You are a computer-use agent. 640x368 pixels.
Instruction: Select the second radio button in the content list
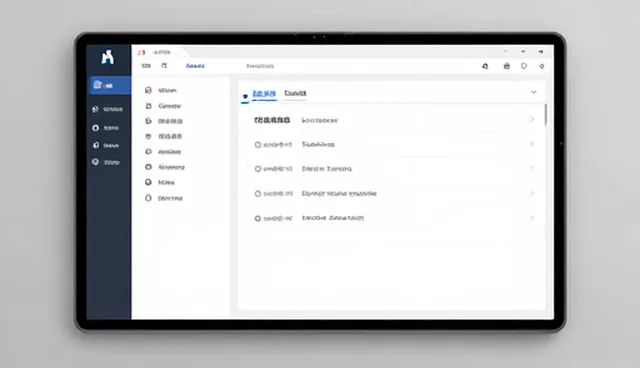pos(258,169)
